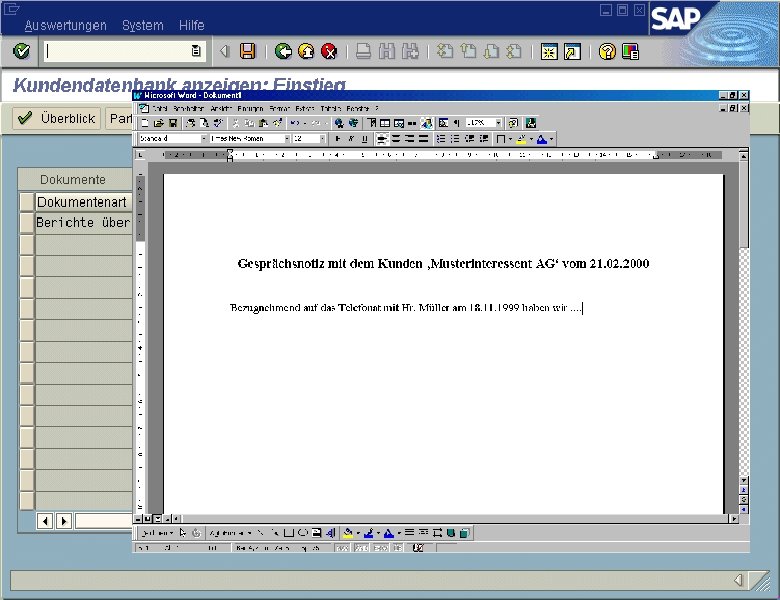Toggle Underline formatting in Word

click(x=364, y=139)
